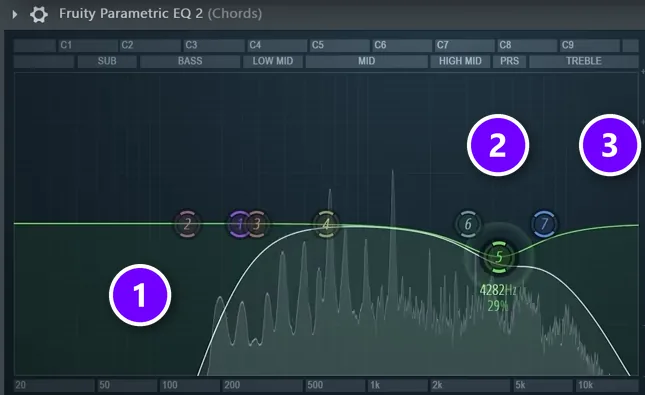Expand the plugin menu arrow beside the gear
Image resolution: width=645 pixels, height=395 pixels.
click(15, 14)
